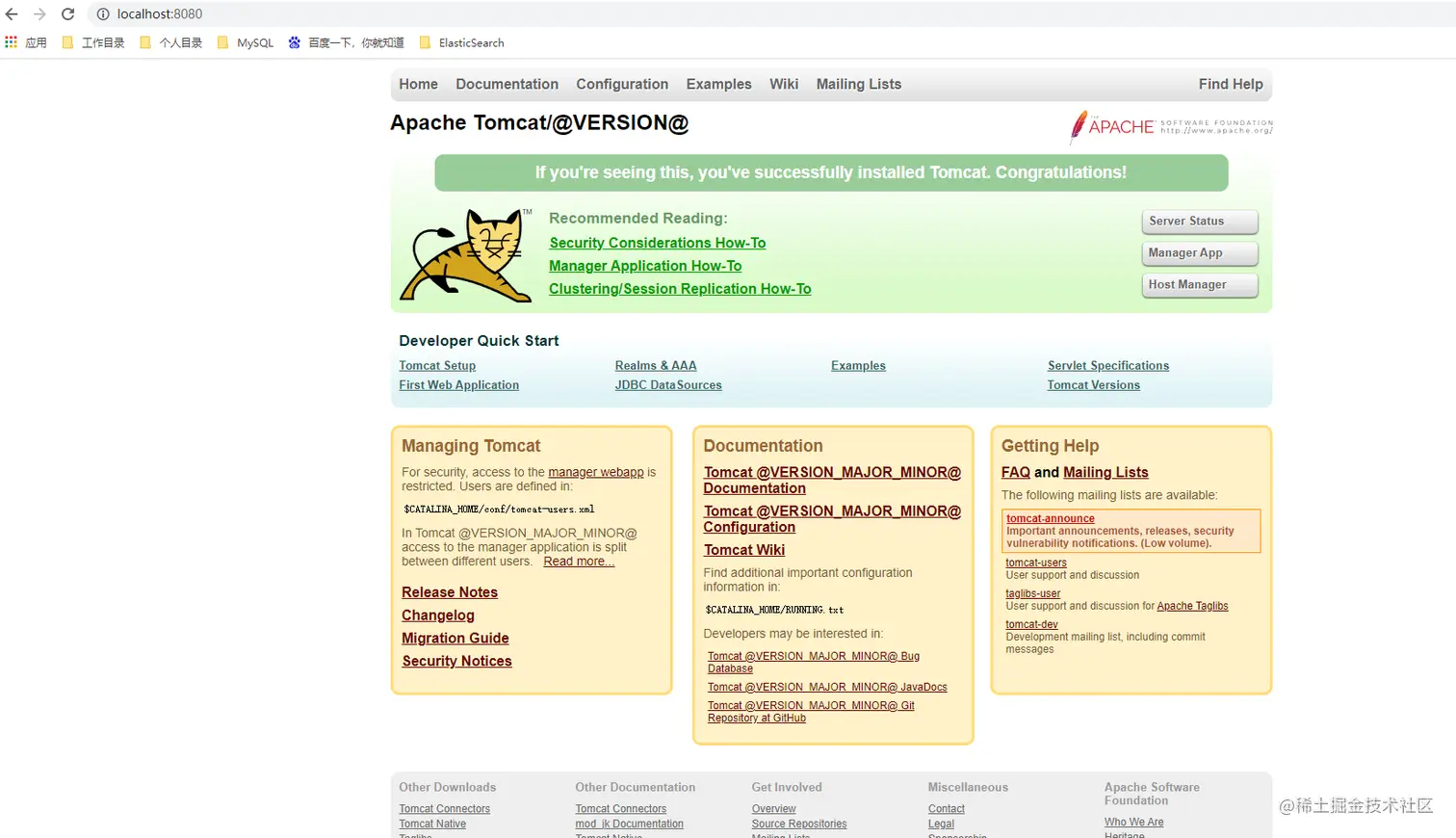Open the Home nav item
This screenshot has width=1456, height=838.
point(418,84)
